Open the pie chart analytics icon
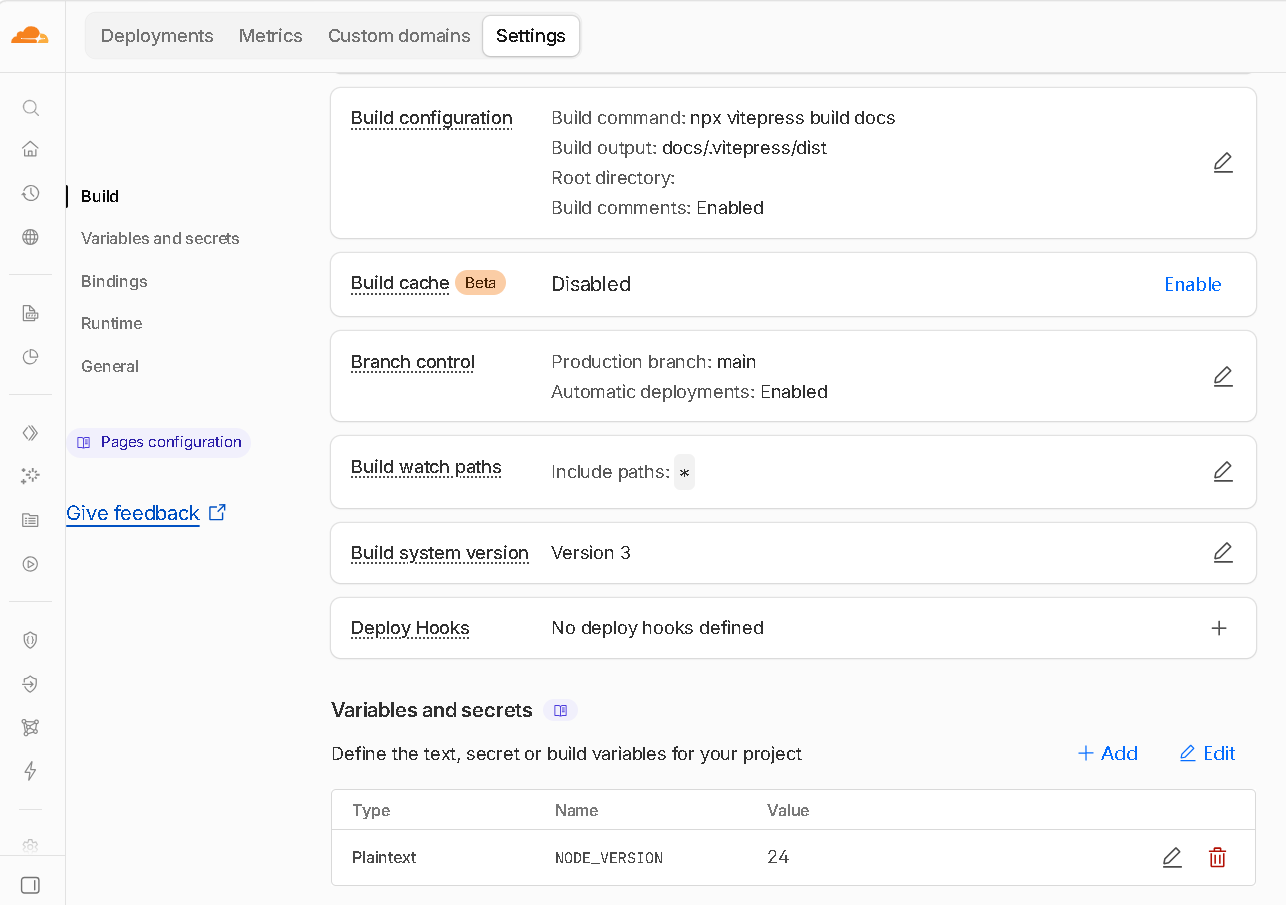Image resolution: width=1286 pixels, height=905 pixels. 31,357
